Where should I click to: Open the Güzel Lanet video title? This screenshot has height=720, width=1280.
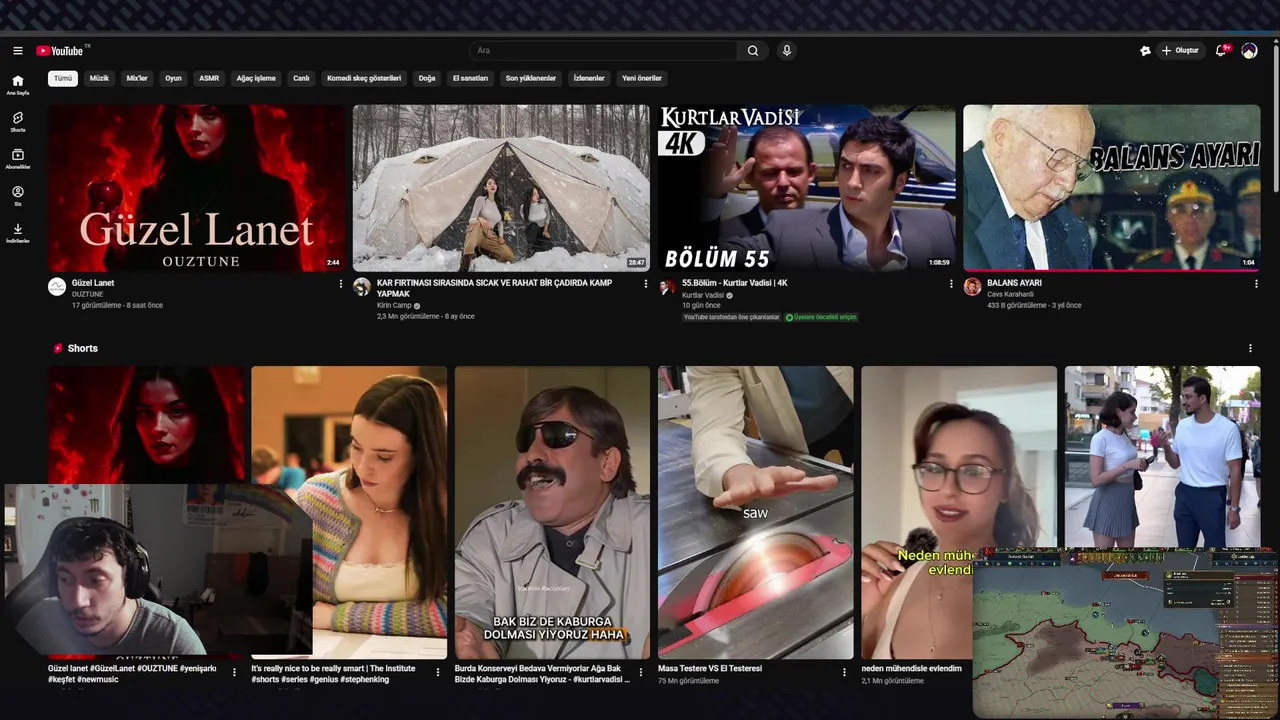(93, 283)
